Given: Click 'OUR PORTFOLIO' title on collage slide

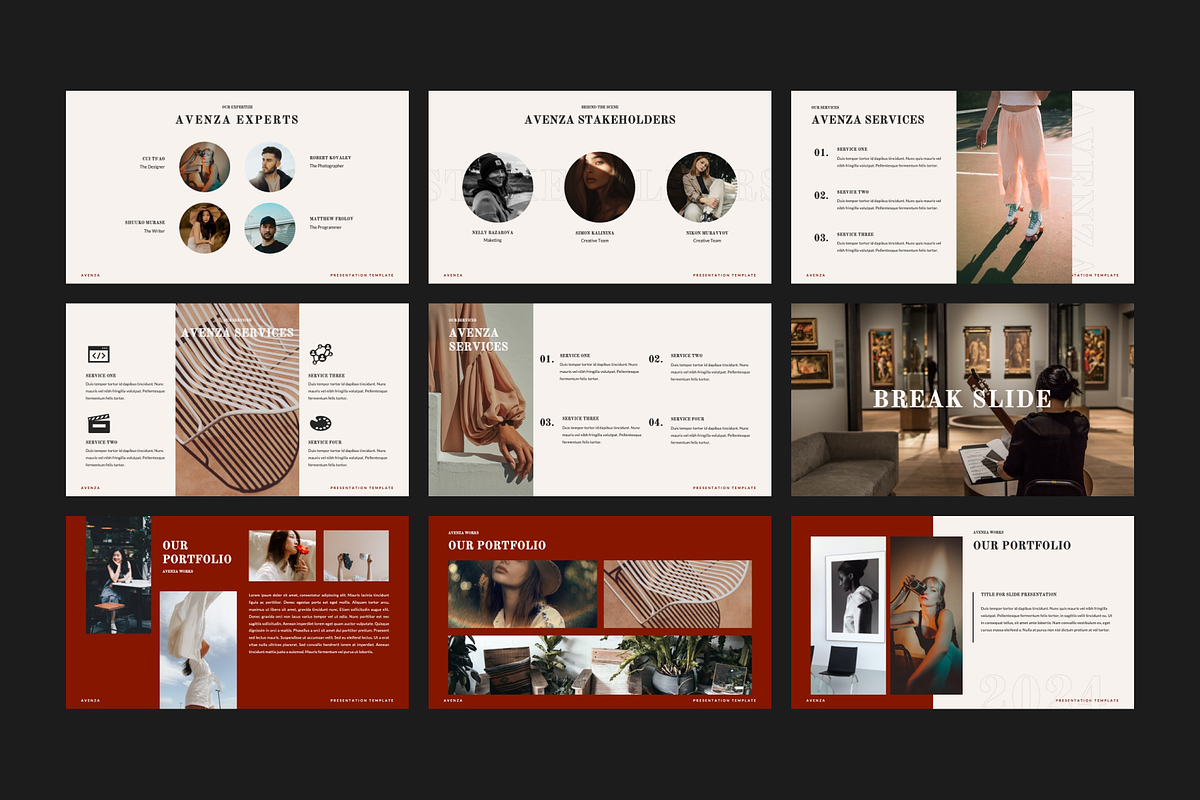Looking at the screenshot, I should click(x=497, y=545).
